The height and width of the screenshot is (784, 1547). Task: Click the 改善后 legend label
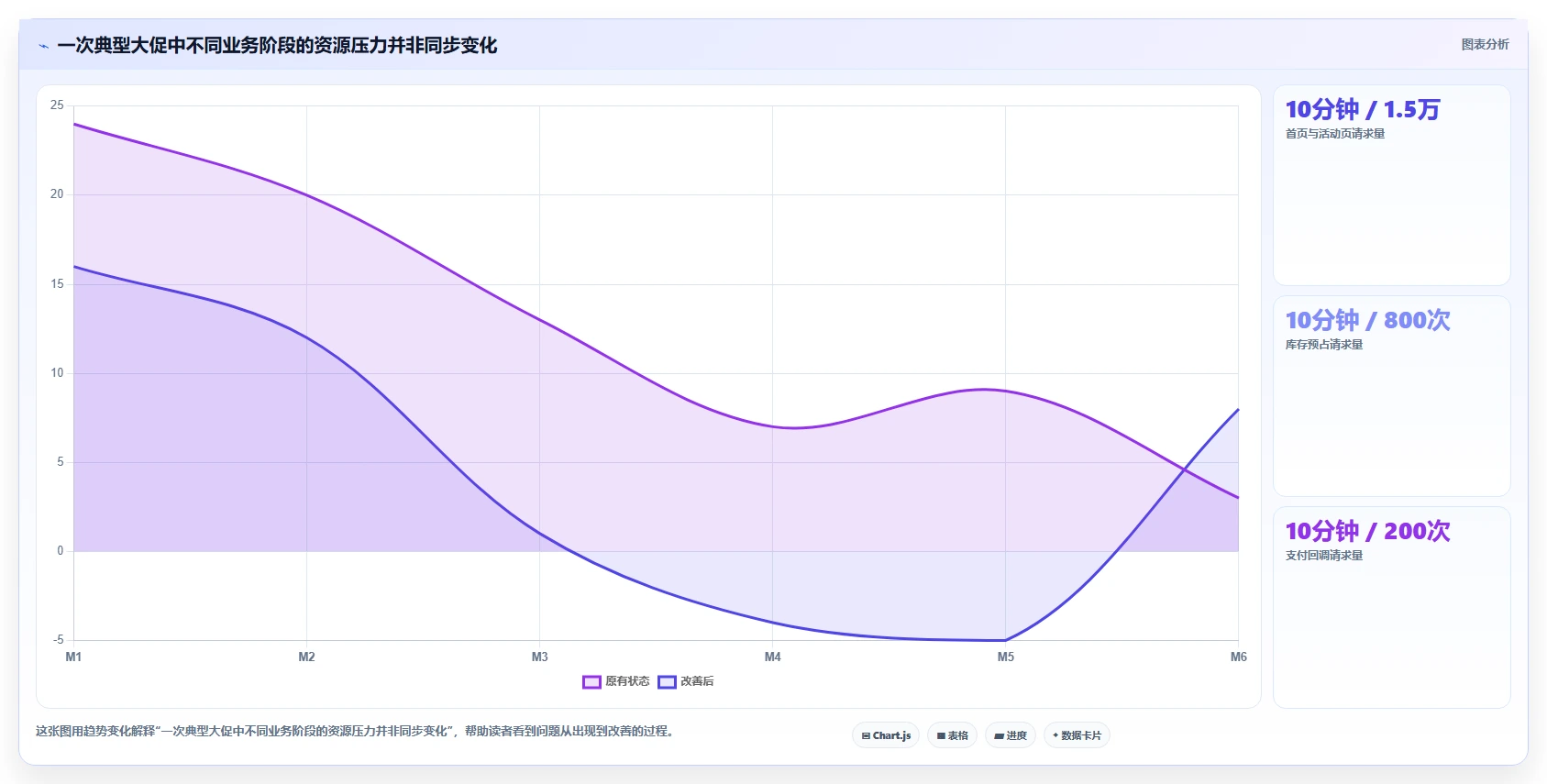point(697,681)
